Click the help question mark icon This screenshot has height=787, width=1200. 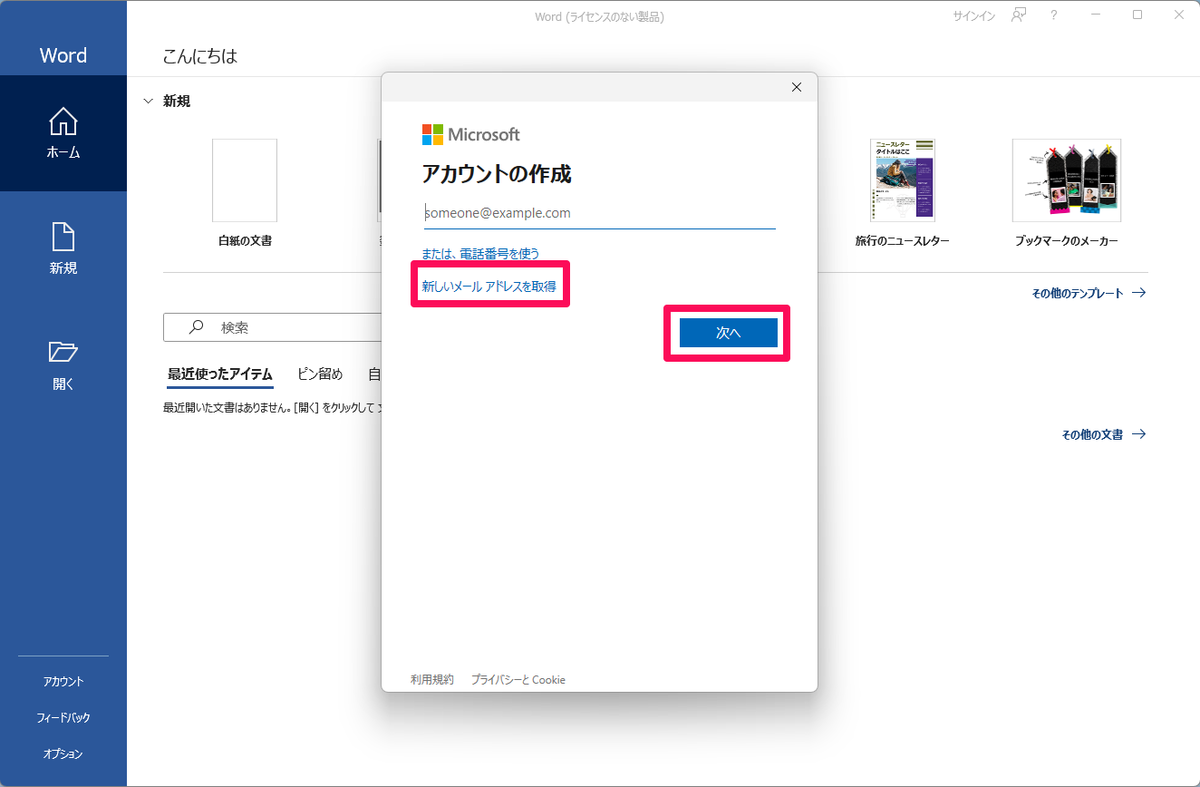1054,16
